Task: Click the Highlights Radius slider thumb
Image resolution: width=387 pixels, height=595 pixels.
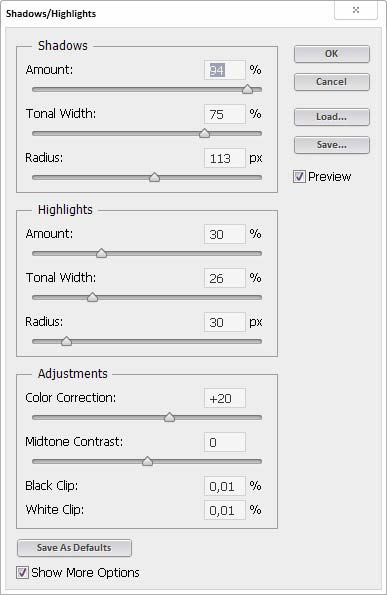Action: tap(66, 341)
